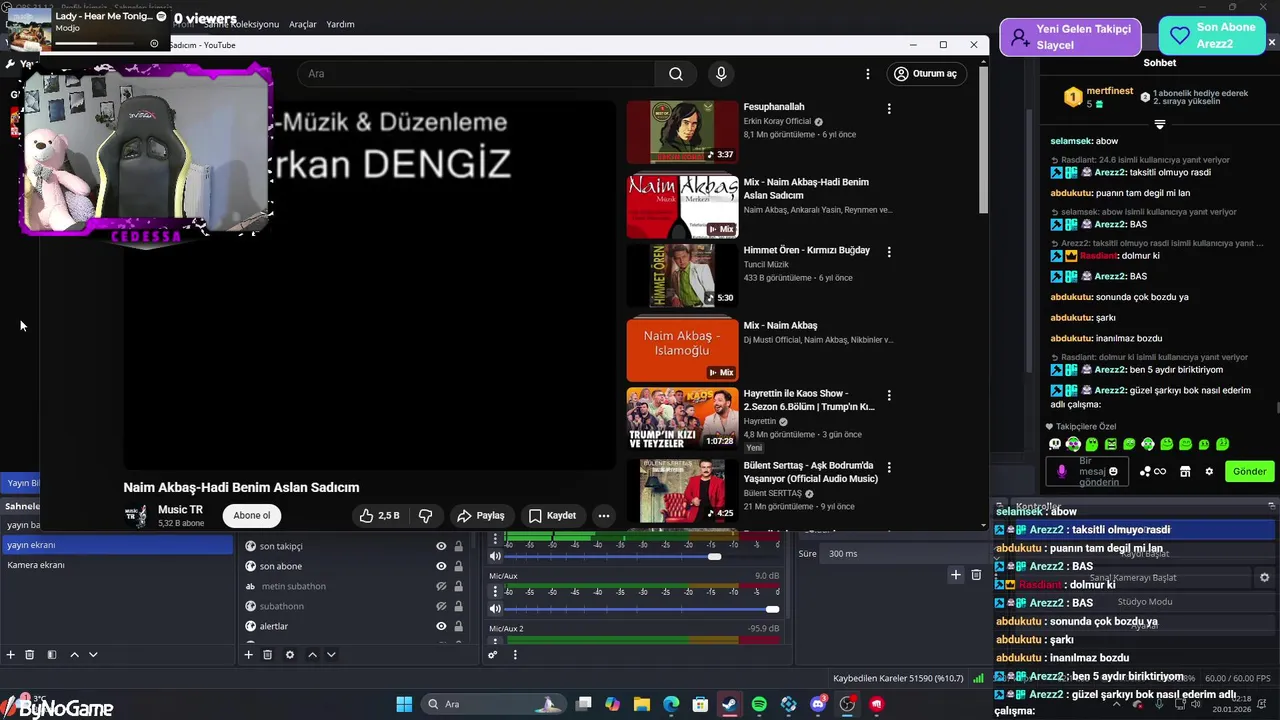Show the metin subathon source

pos(441,586)
